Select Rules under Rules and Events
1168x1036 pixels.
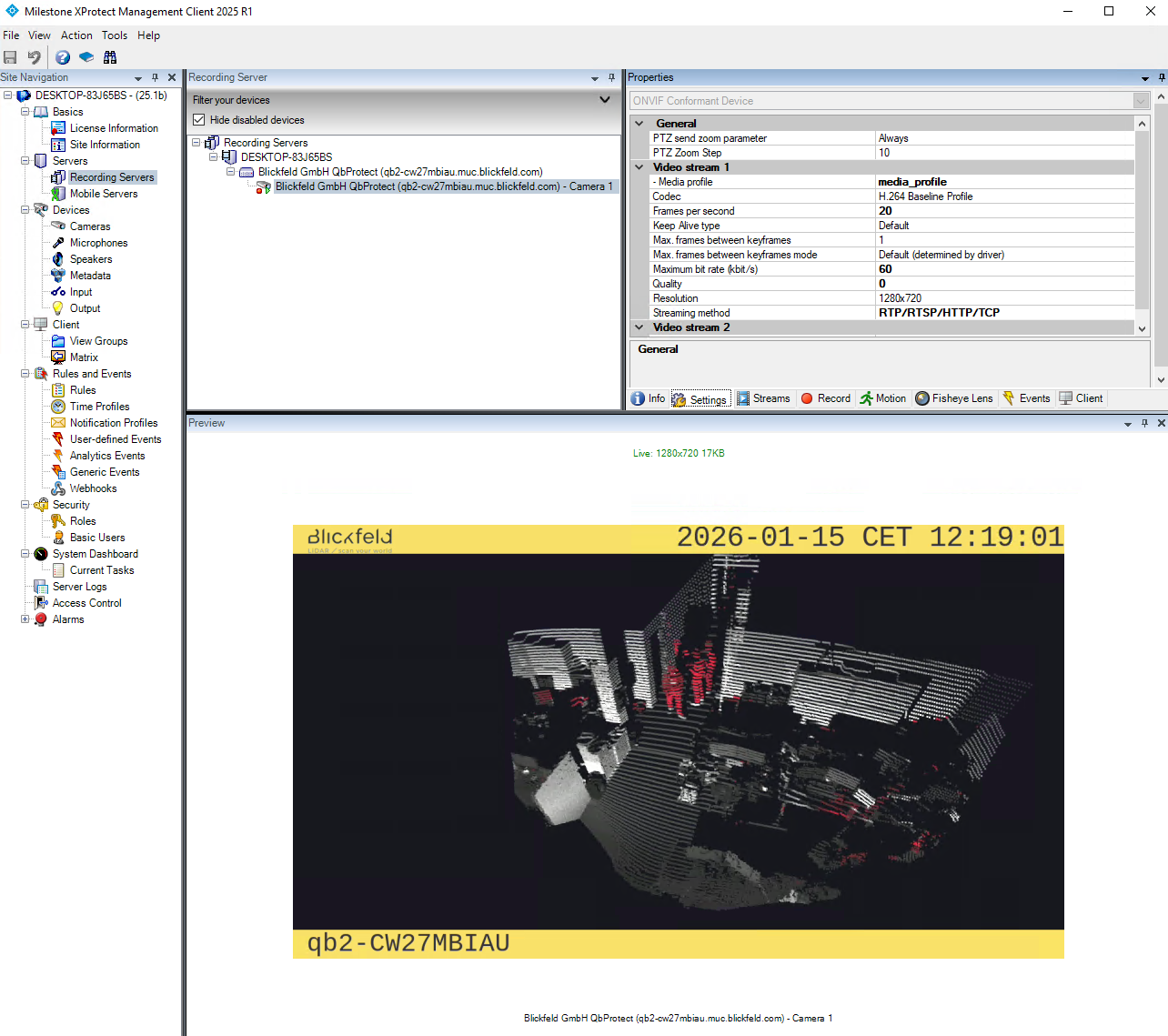tap(83, 390)
